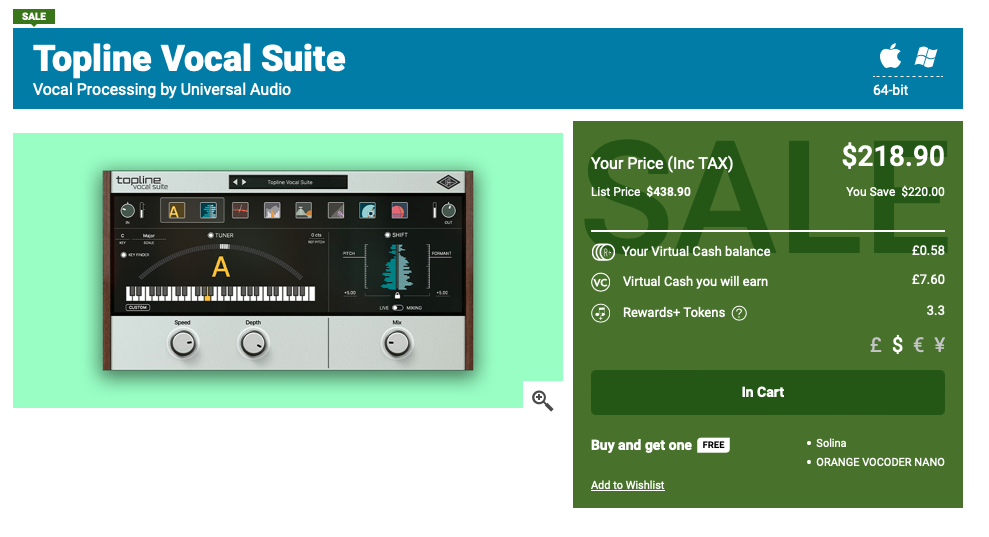
Task: Click the Add to Wishlist link
Action: point(627,485)
